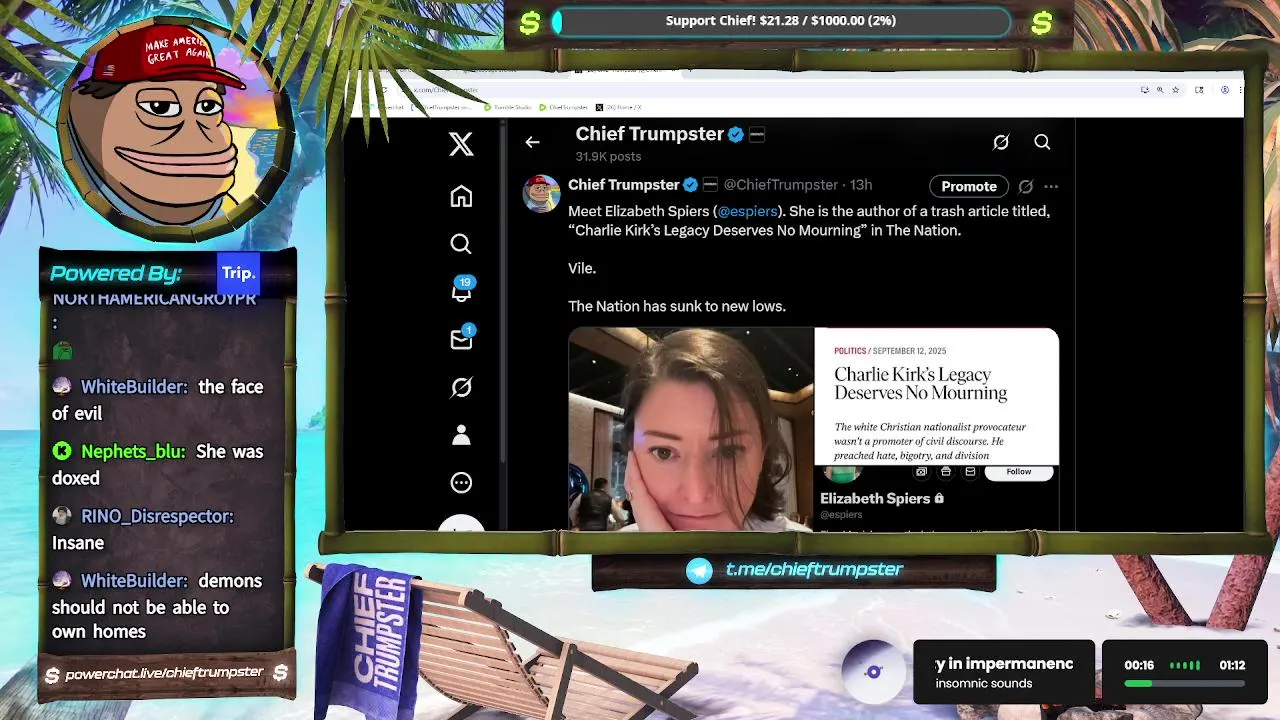The height and width of the screenshot is (720, 1280).
Task: Click WhiteBuilder 'the face of evil' message
Action: (157, 400)
